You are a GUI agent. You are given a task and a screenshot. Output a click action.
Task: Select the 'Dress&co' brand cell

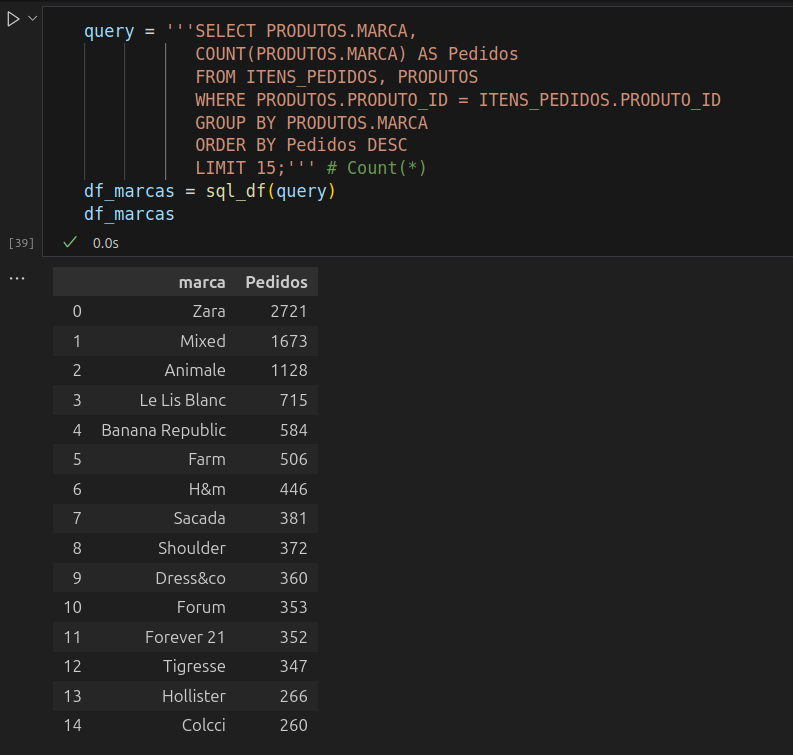coord(190,578)
